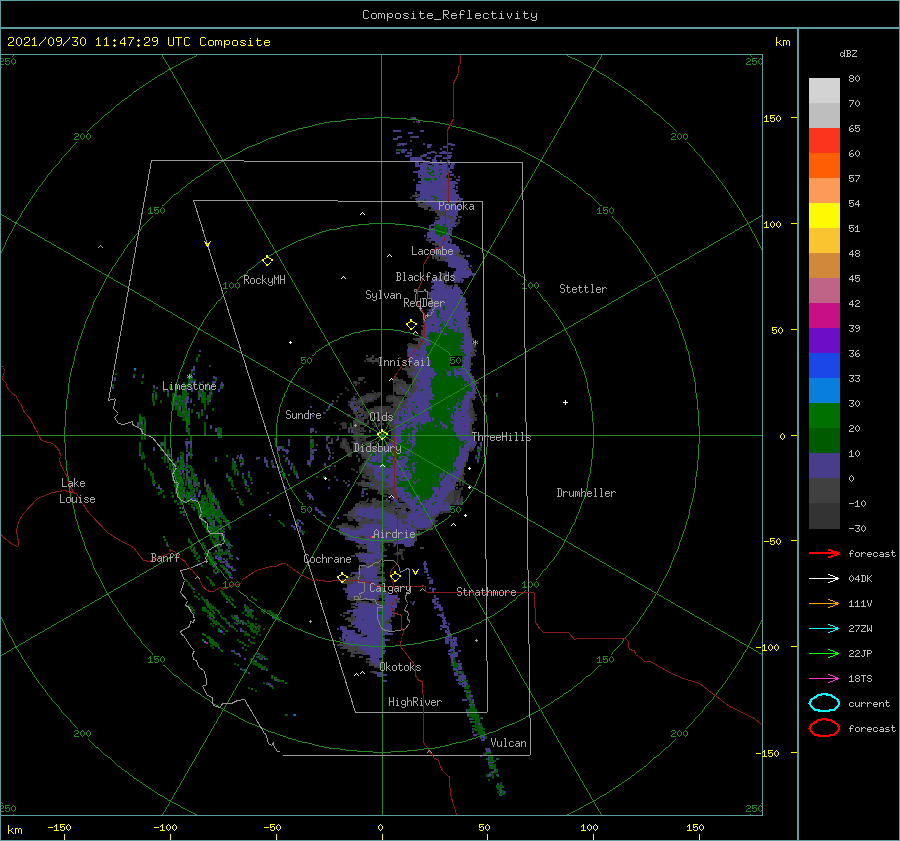Click the Blackfalds city label

pyautogui.click(x=425, y=277)
